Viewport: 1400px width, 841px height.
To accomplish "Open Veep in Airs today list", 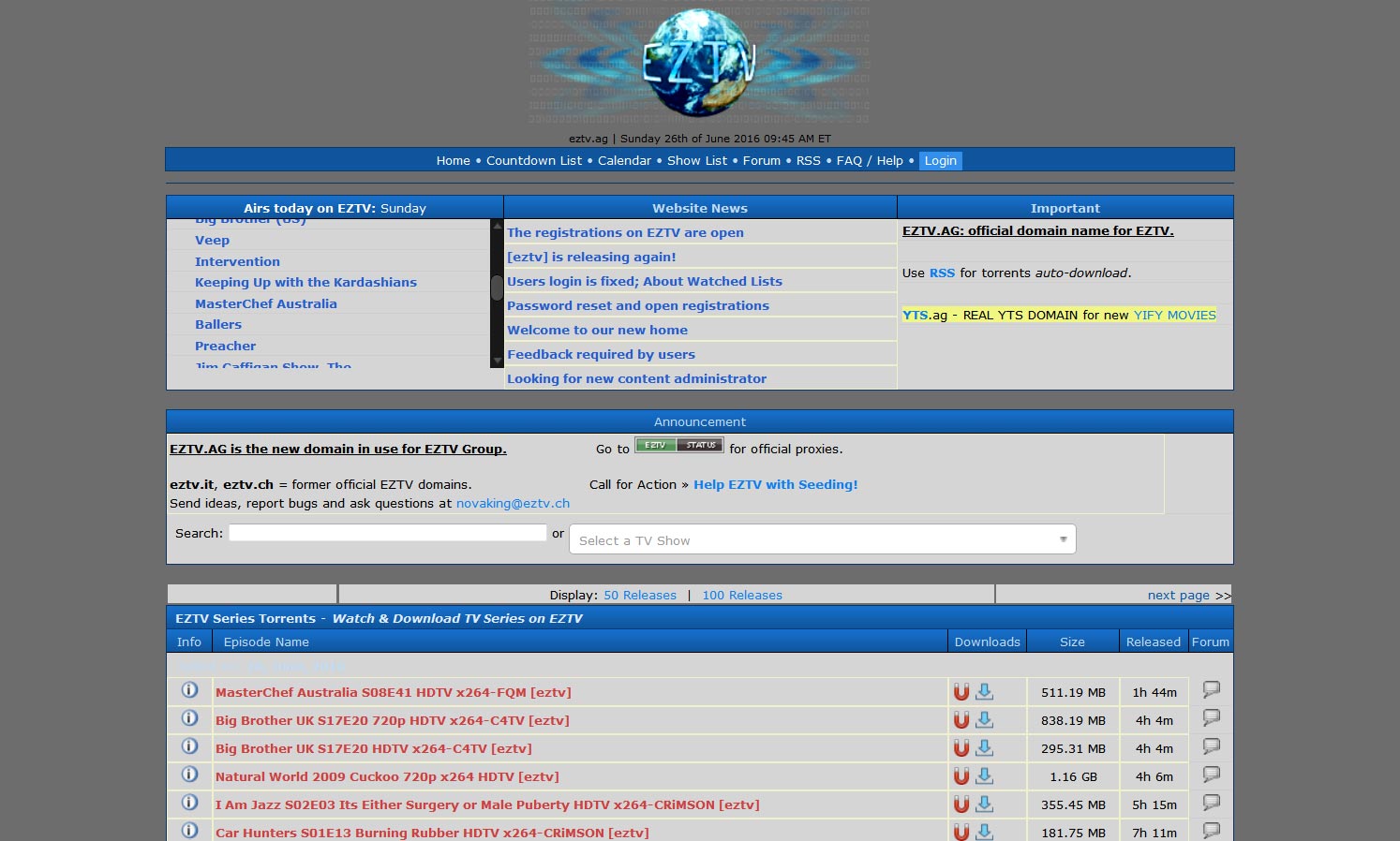I will [x=212, y=241].
